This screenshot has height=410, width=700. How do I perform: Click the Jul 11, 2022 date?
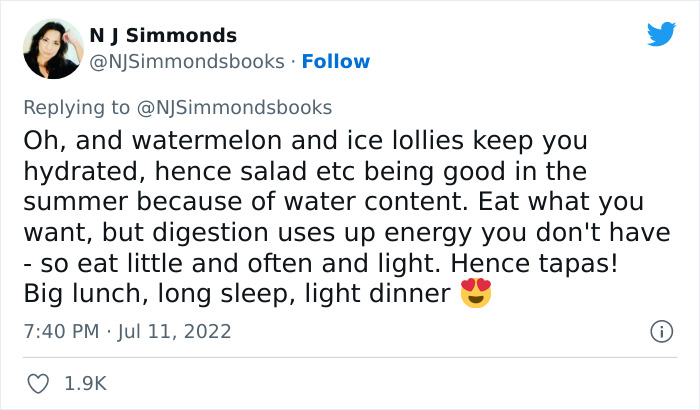click(173, 331)
